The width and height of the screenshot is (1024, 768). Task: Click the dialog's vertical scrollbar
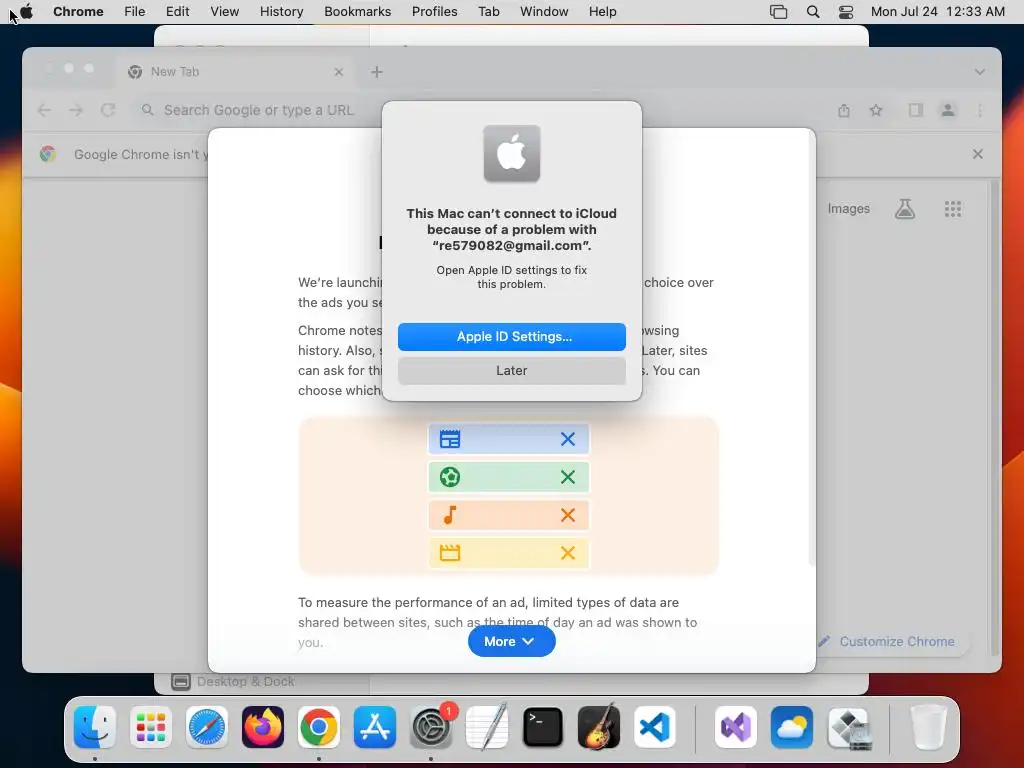click(811, 349)
